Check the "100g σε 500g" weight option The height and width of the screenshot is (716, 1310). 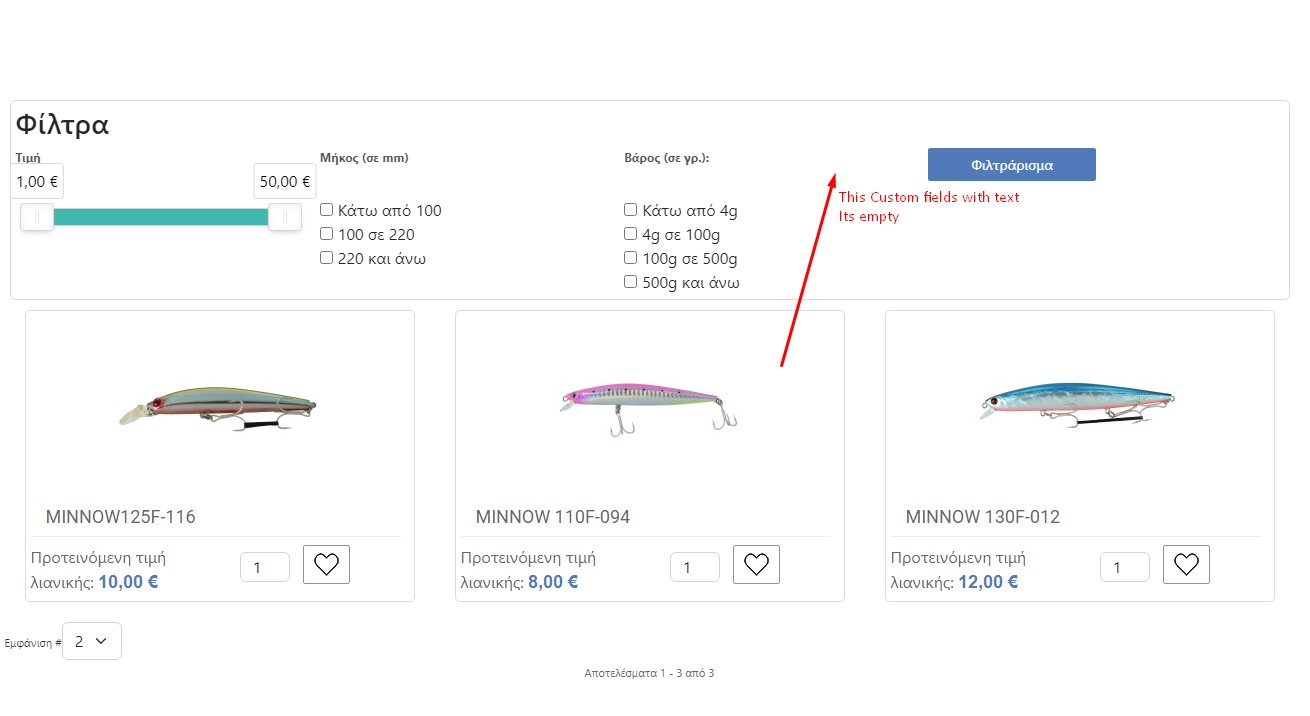click(631, 258)
